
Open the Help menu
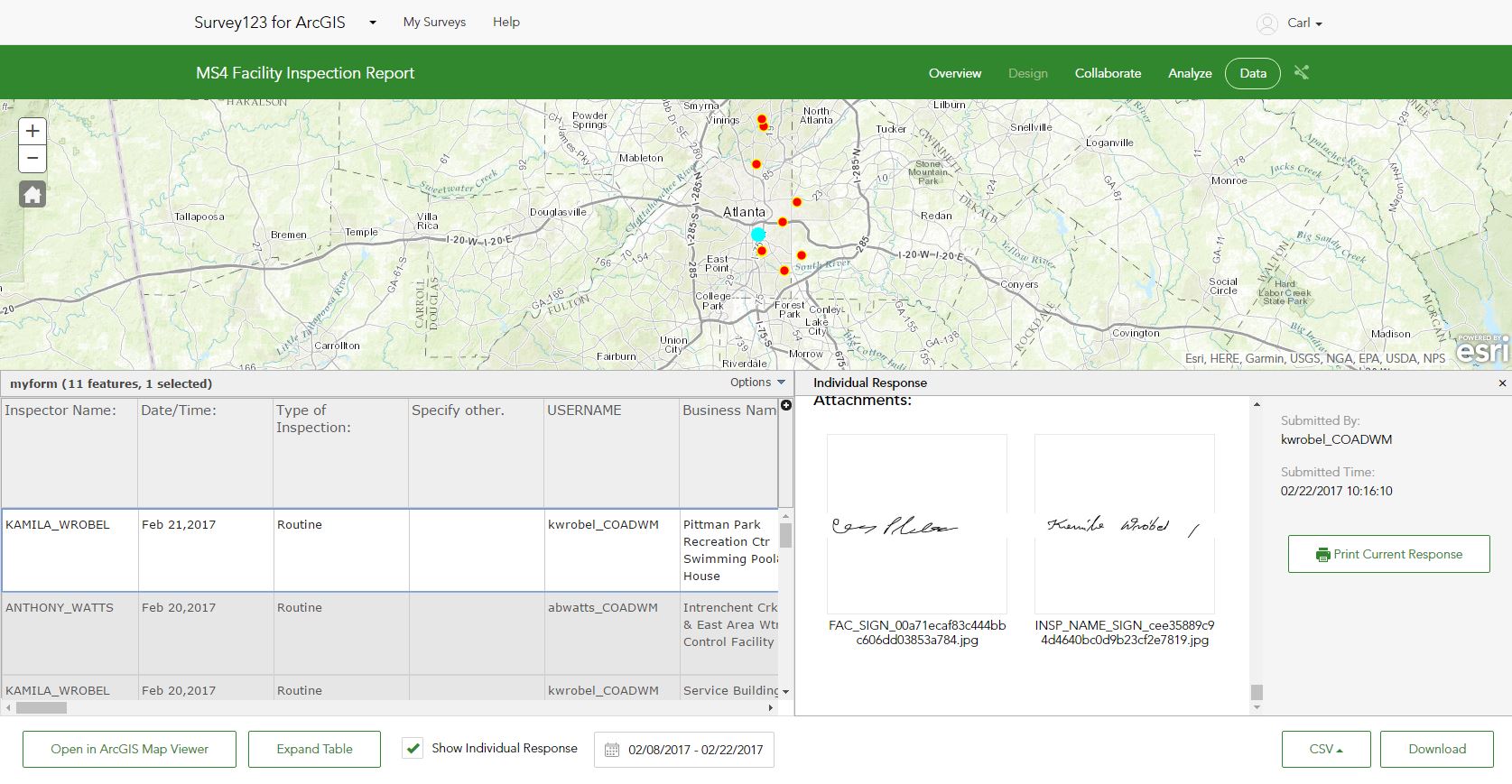tap(506, 22)
